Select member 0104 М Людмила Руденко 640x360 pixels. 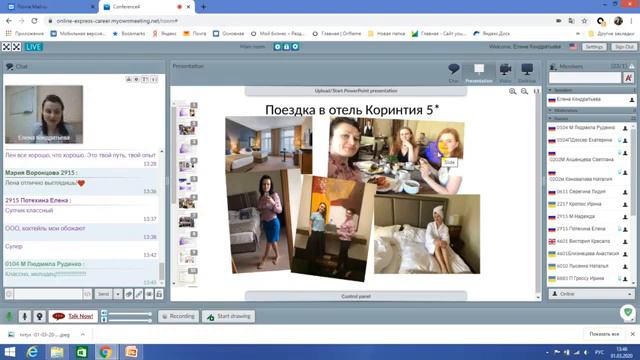pos(589,128)
